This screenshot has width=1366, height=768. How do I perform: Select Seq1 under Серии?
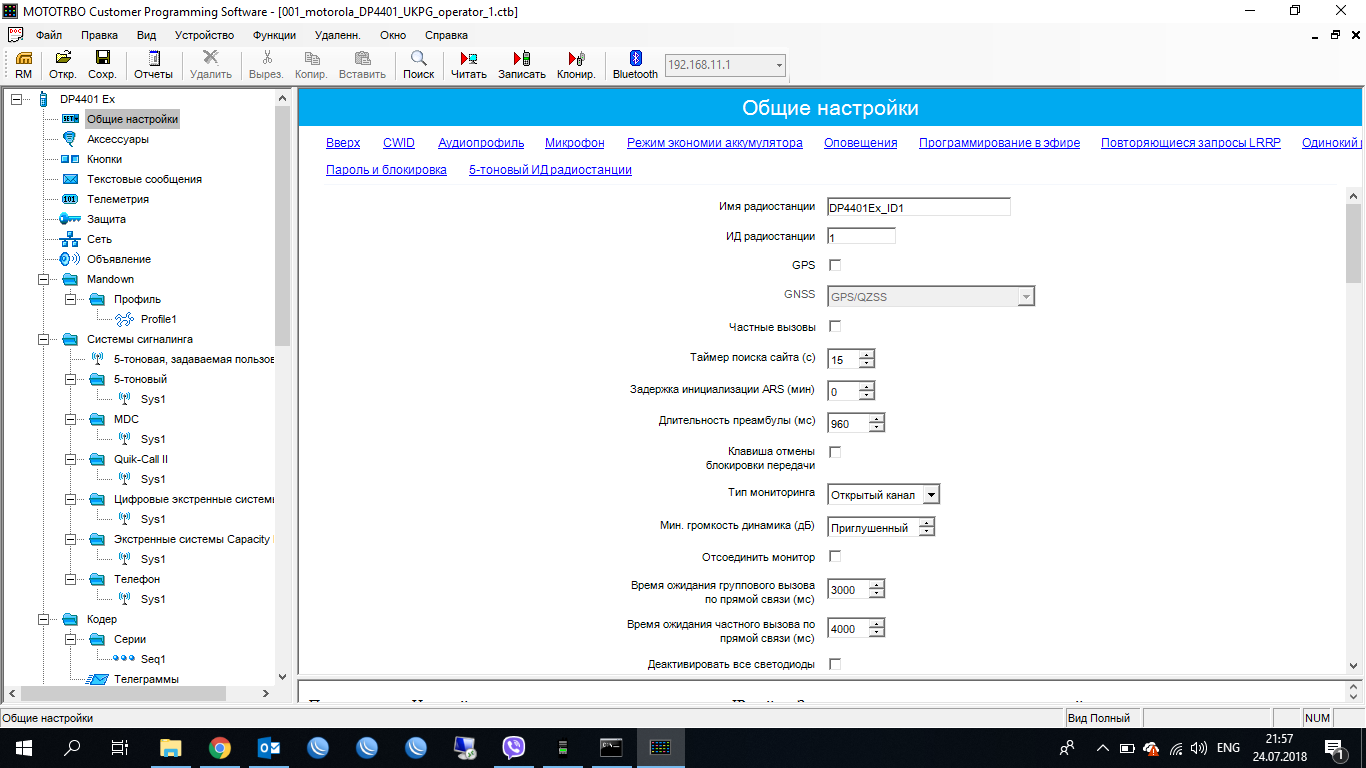(153, 659)
